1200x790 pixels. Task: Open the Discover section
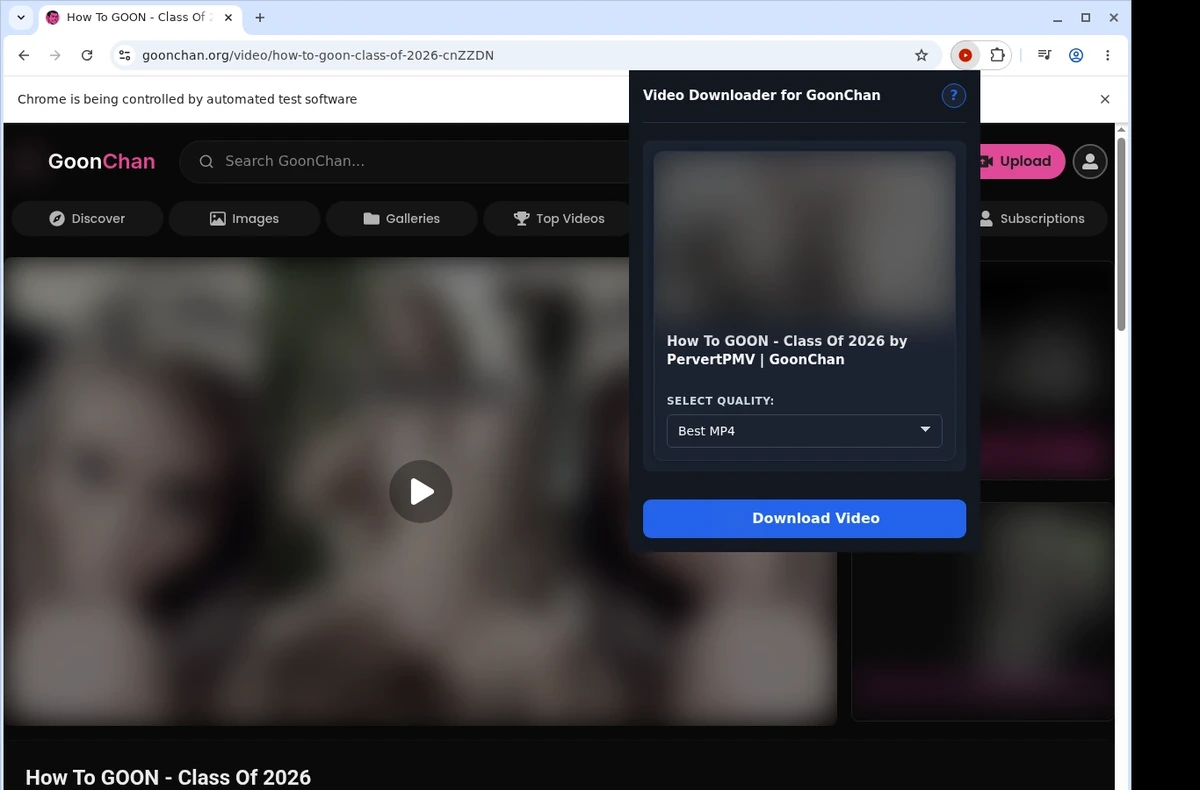[87, 218]
